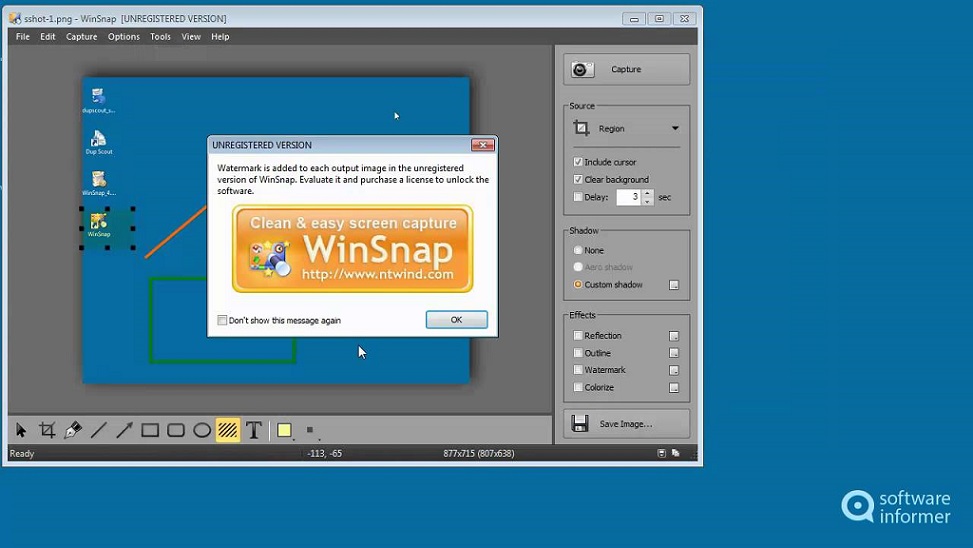Click the WinSnap title bar app icon
Image resolution: width=973 pixels, height=548 pixels.
[x=15, y=18]
